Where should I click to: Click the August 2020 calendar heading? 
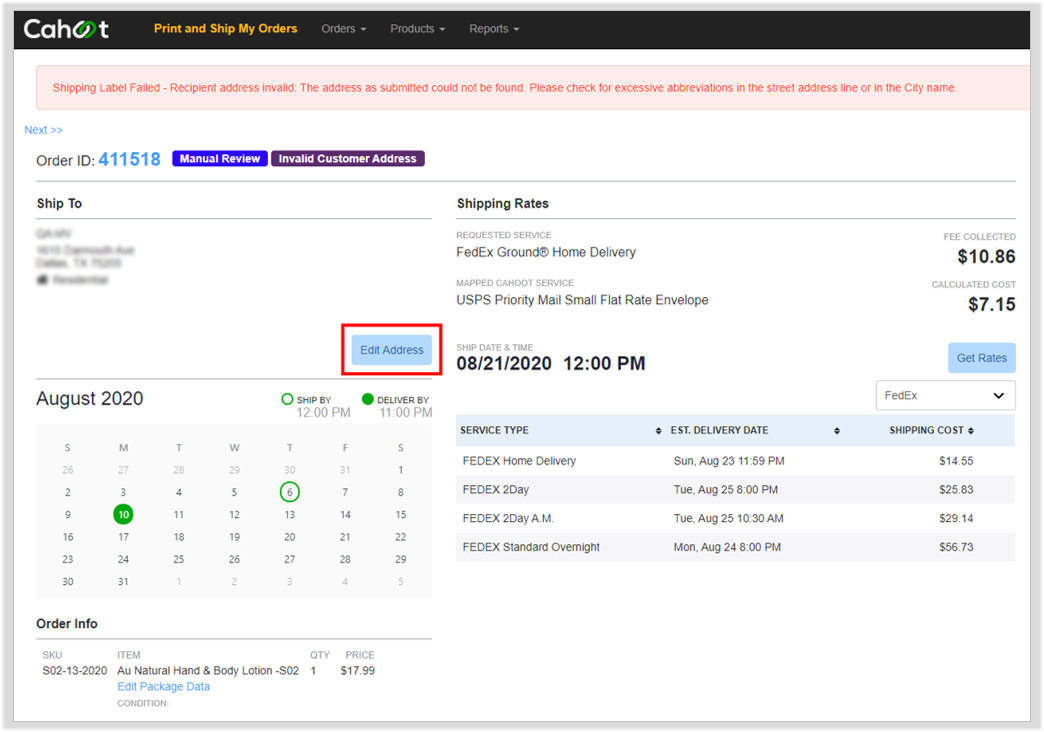point(89,398)
